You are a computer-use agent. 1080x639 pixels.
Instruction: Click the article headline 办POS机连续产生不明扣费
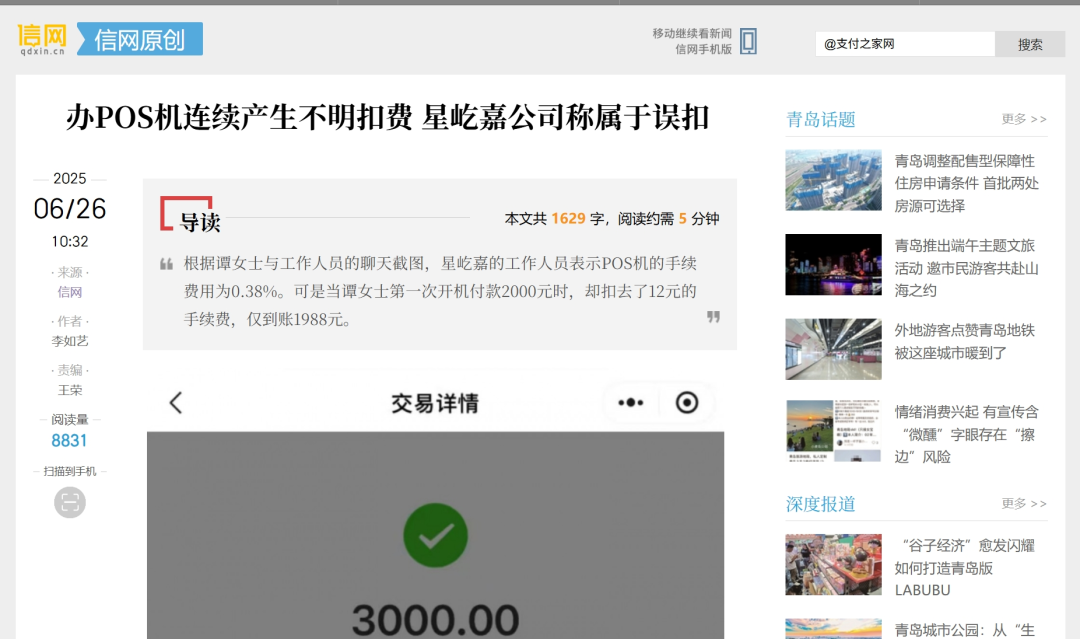388,117
